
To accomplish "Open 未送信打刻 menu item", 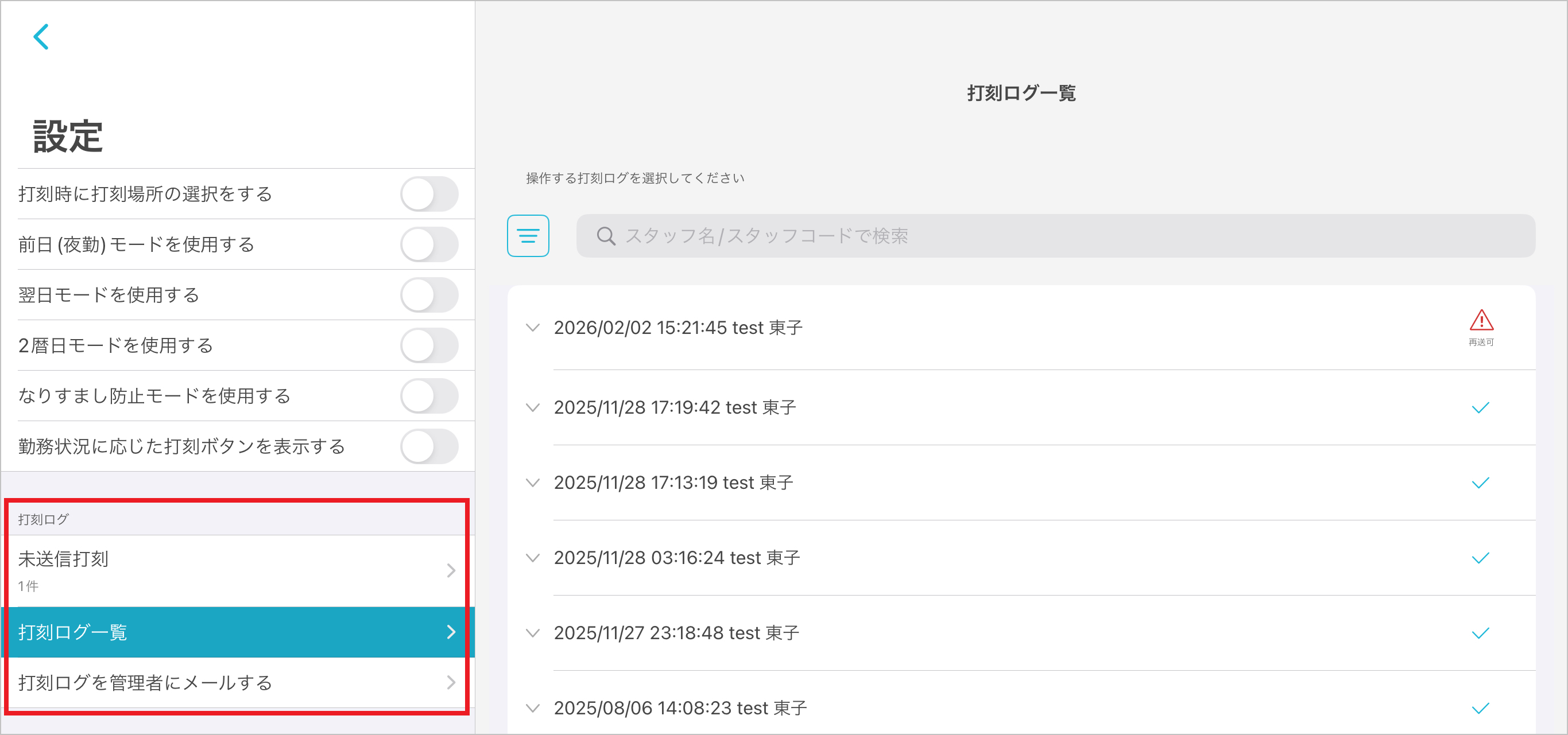I will (x=237, y=571).
